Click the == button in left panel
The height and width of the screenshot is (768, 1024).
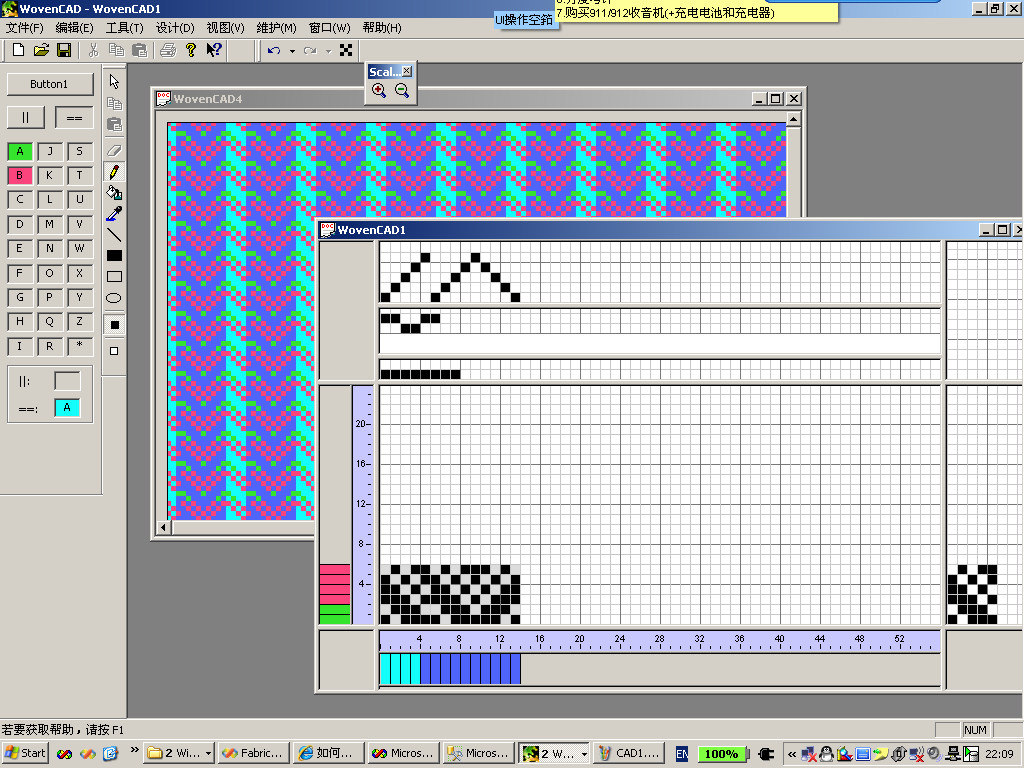(74, 117)
